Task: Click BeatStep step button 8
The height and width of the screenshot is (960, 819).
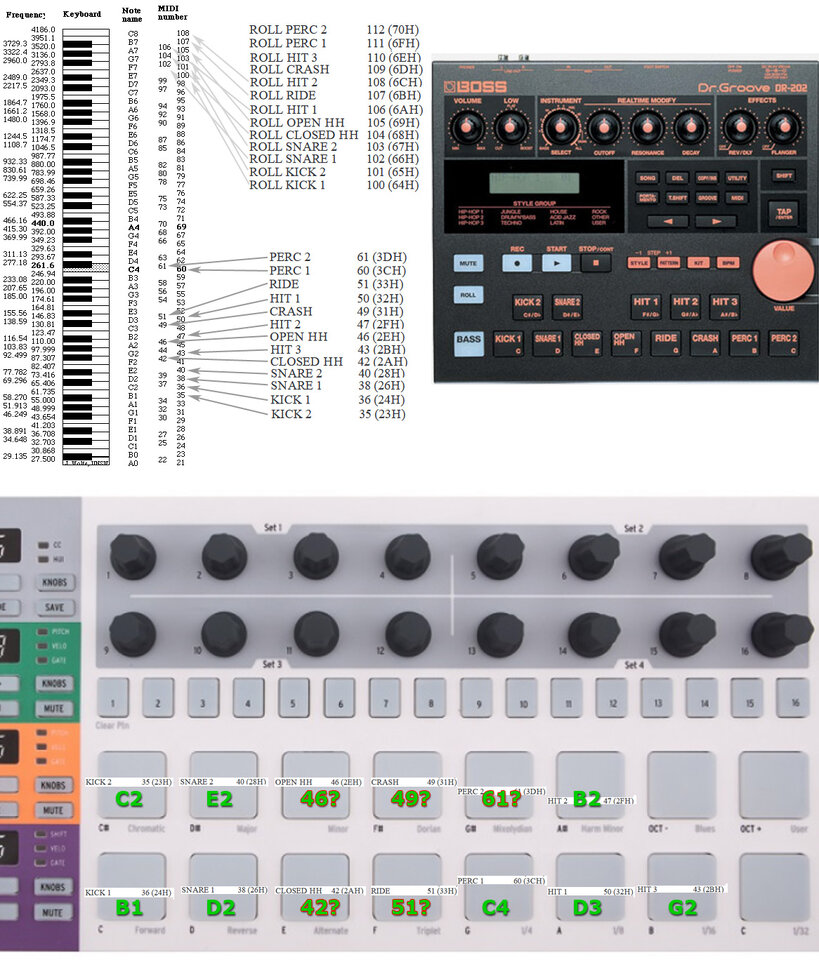Action: point(430,699)
